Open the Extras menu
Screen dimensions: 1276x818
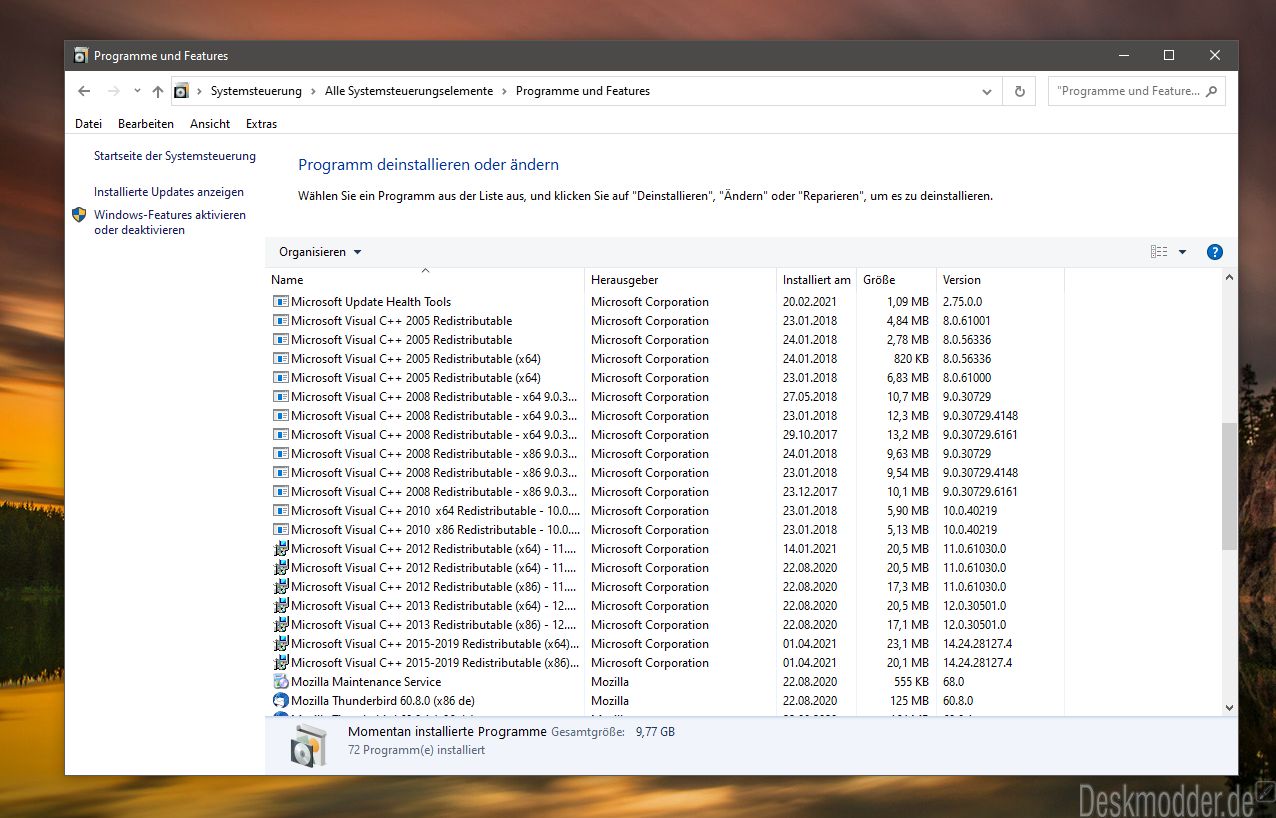(261, 124)
